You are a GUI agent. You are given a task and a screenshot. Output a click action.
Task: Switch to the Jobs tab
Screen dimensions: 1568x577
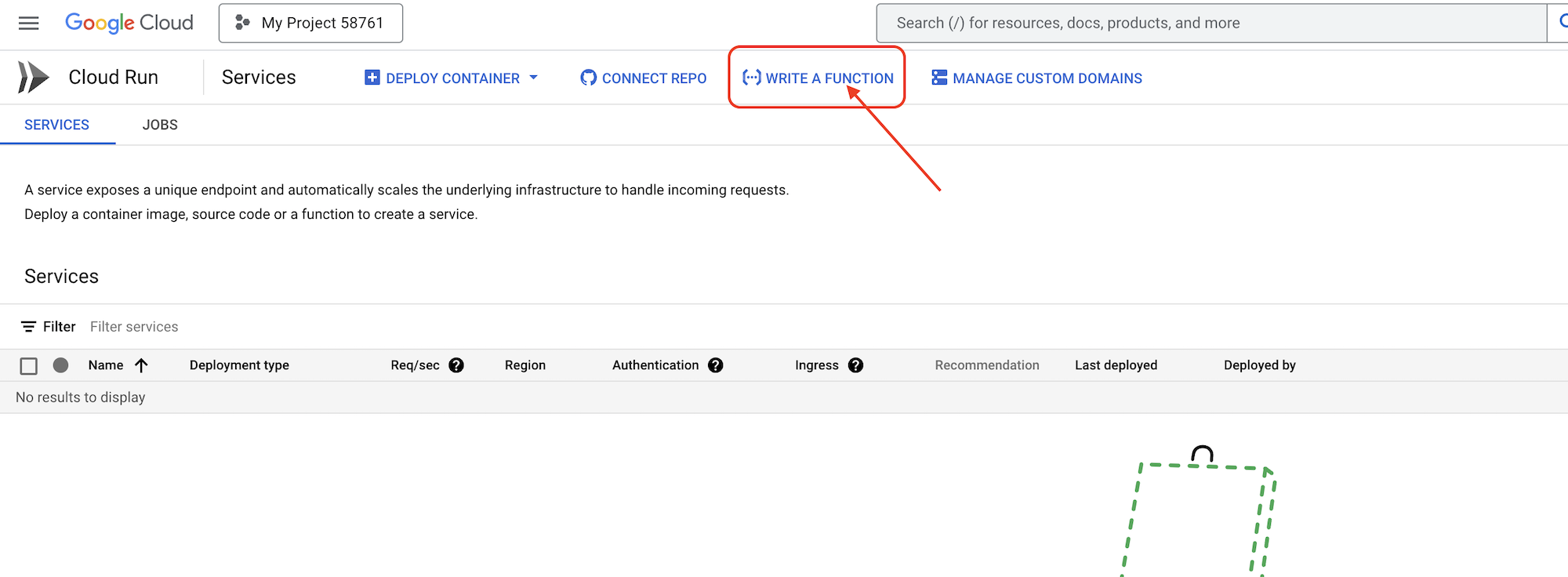point(160,125)
